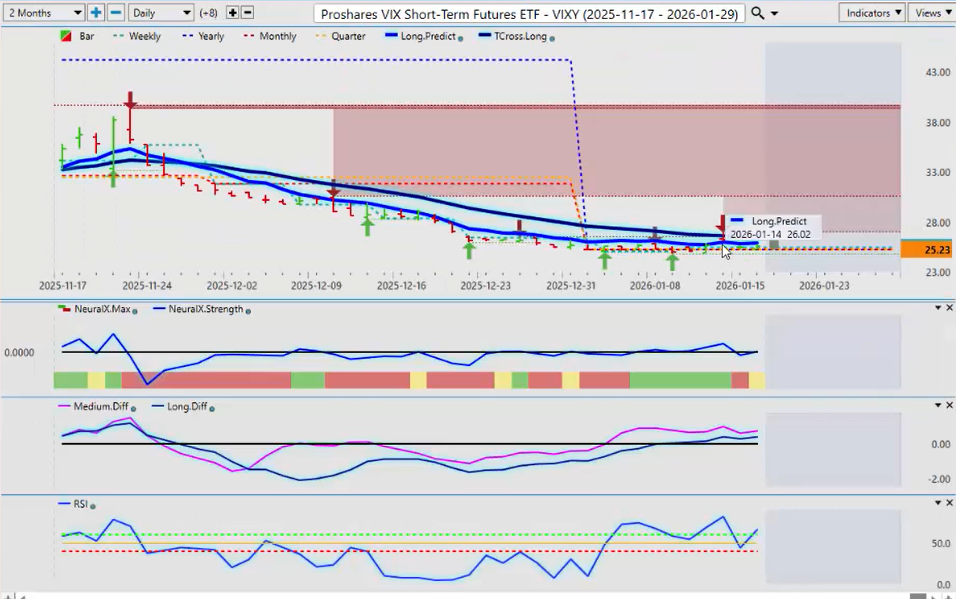
Task: Click the black plus forecast increment icon
Action: pyautogui.click(x=233, y=13)
